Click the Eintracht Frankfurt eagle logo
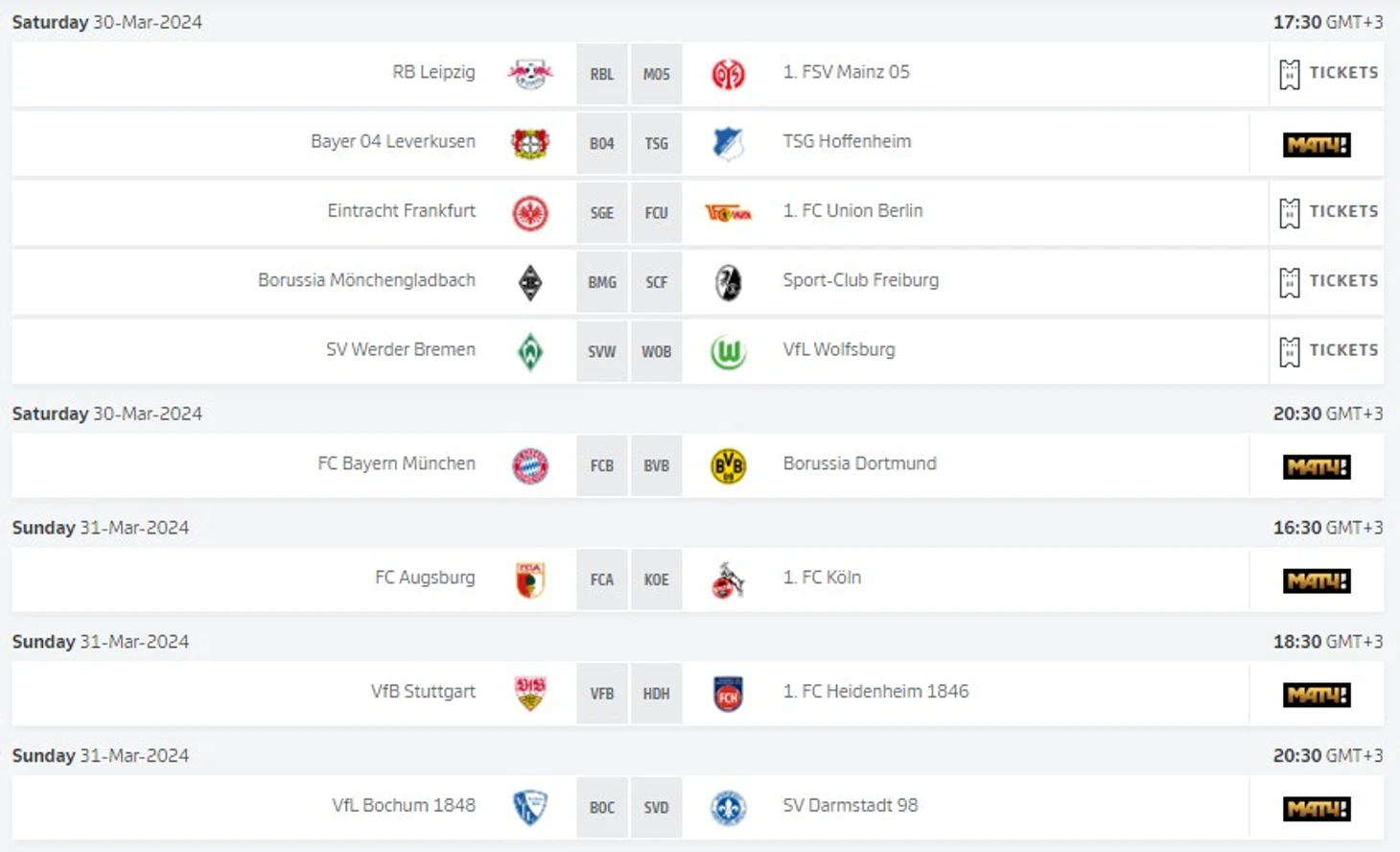 point(530,213)
